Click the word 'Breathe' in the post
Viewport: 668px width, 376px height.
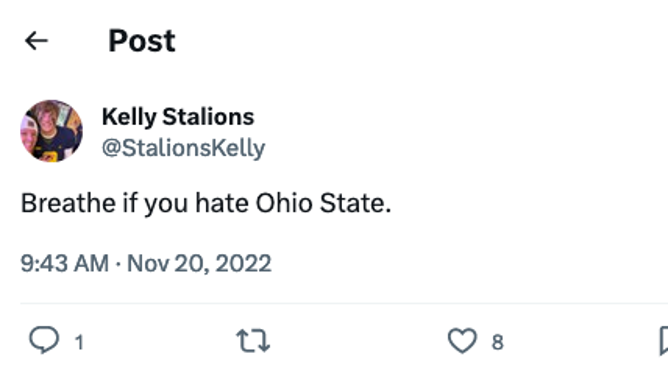[x=68, y=203]
